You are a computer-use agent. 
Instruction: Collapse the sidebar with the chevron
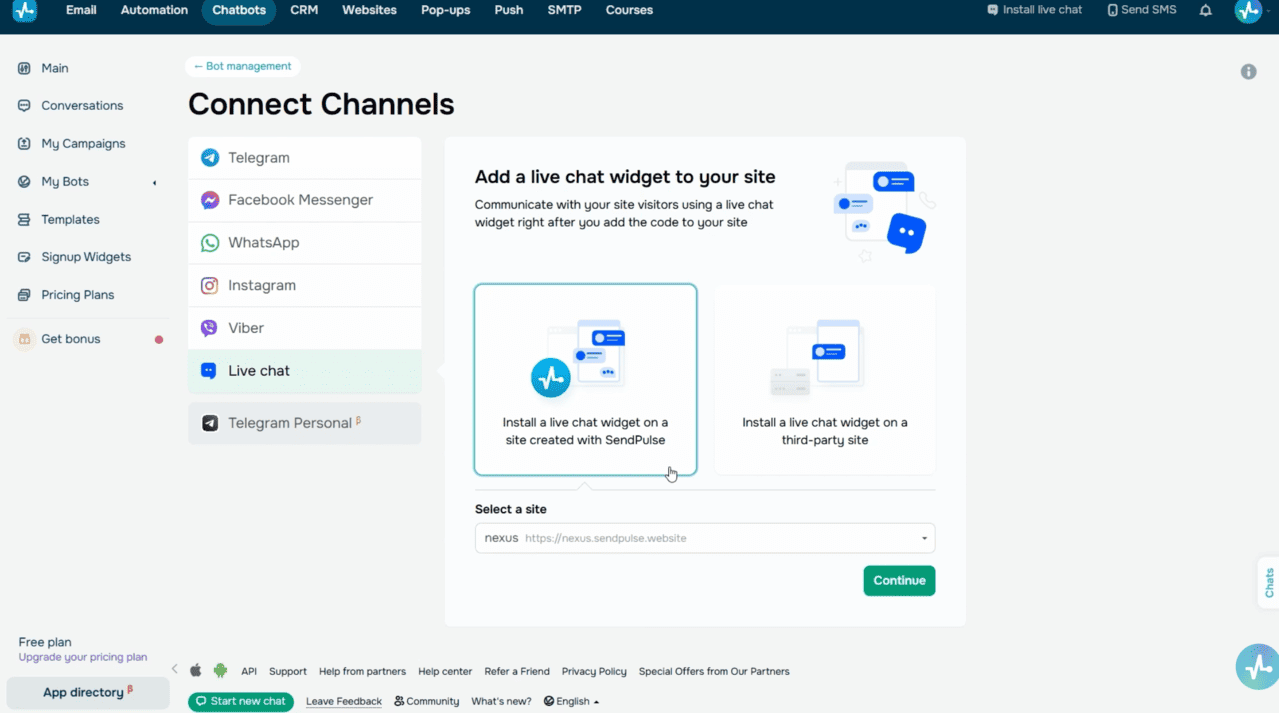(x=174, y=669)
